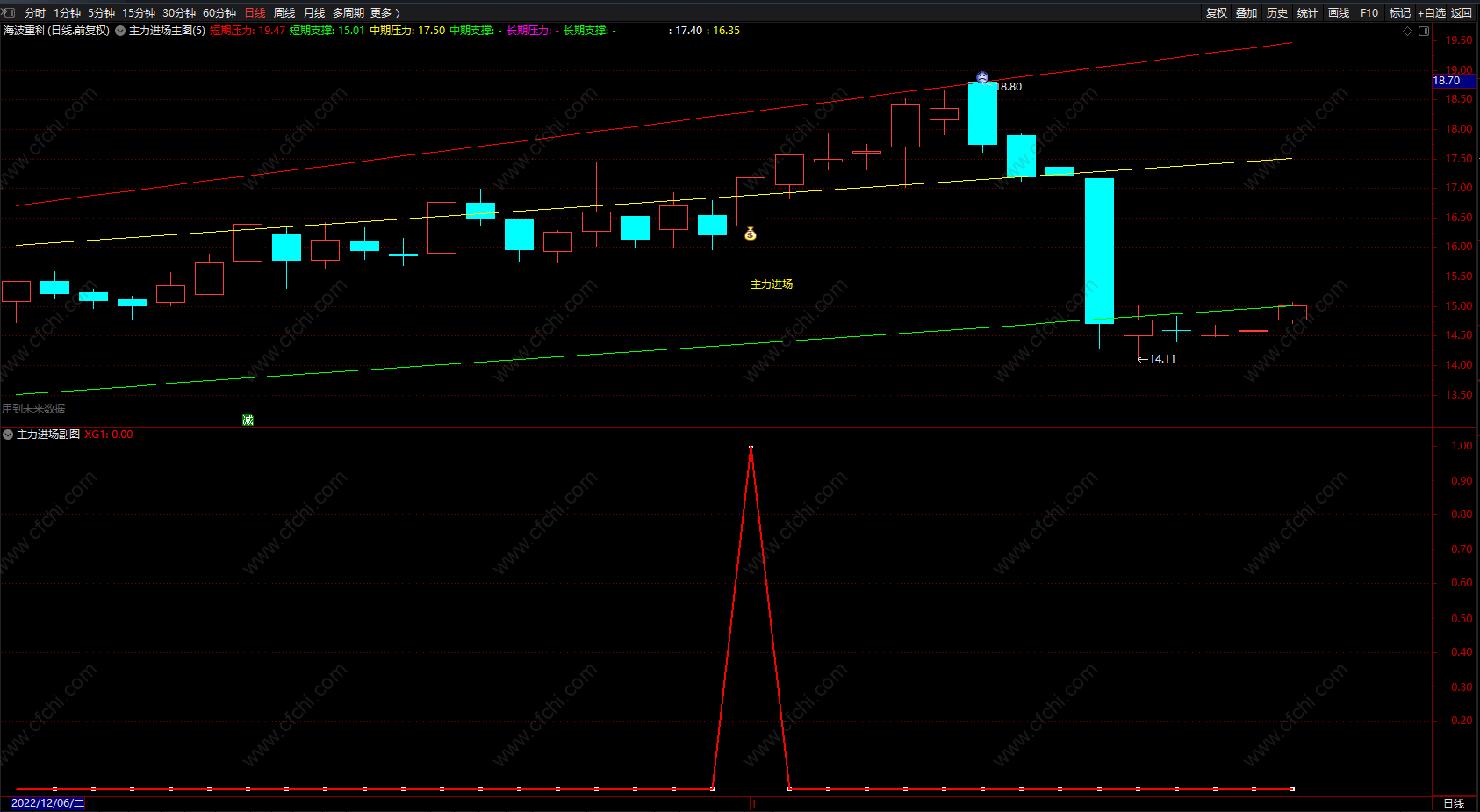Click the money bag signal icon
The height and width of the screenshot is (812, 1480).
click(x=751, y=234)
